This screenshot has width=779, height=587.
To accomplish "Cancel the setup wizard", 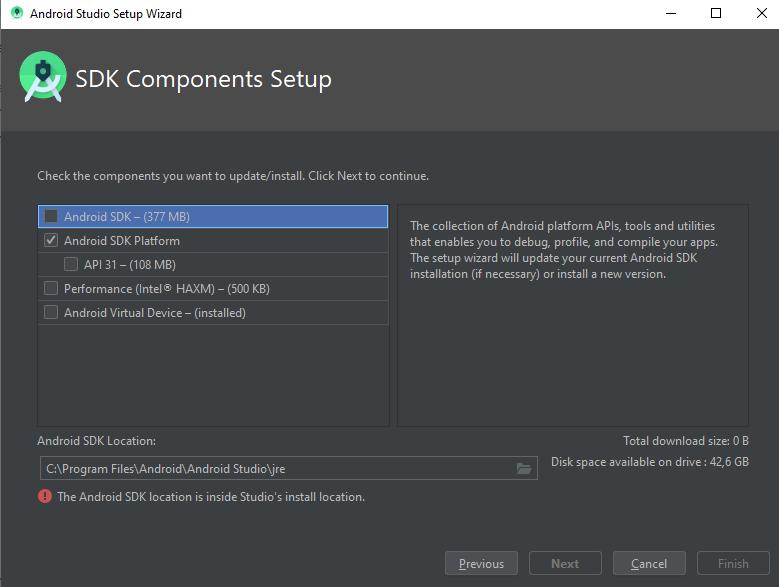I will (649, 563).
